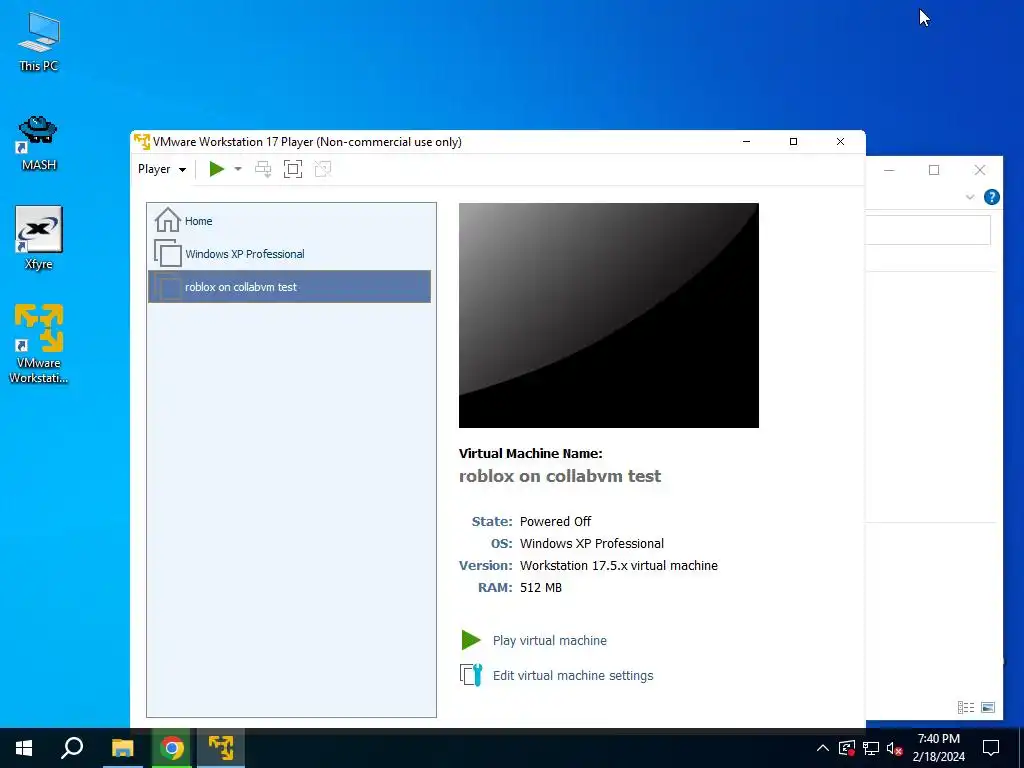Click the search field in background window
Image resolution: width=1024 pixels, height=768 pixels.
(928, 230)
